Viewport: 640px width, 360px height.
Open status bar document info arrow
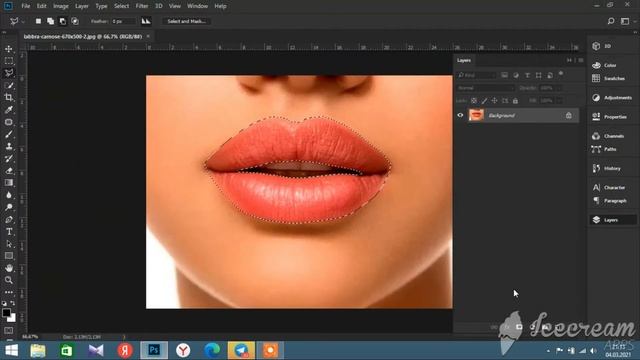click(124, 337)
